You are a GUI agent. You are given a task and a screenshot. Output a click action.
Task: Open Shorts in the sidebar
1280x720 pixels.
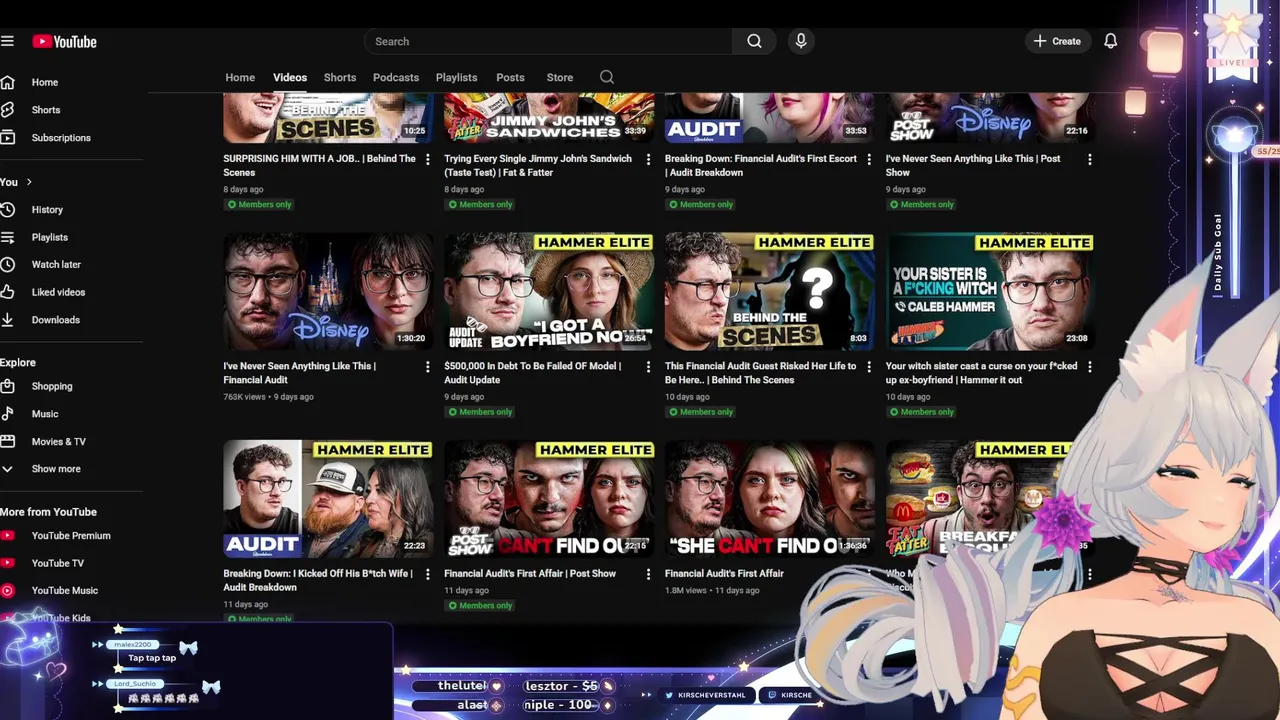click(x=46, y=110)
